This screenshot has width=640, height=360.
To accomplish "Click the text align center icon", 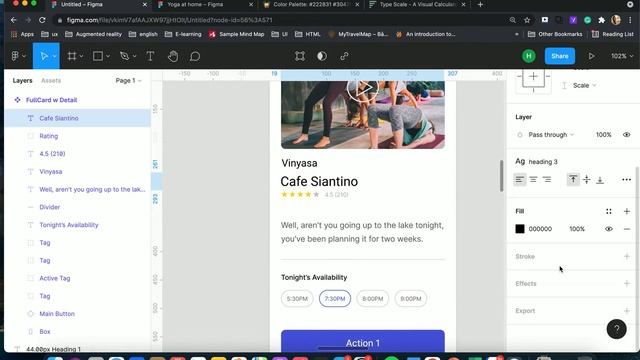I will tap(533, 180).
